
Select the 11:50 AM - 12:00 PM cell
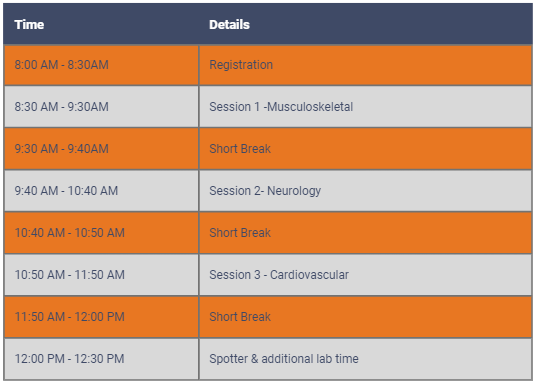click(101, 317)
